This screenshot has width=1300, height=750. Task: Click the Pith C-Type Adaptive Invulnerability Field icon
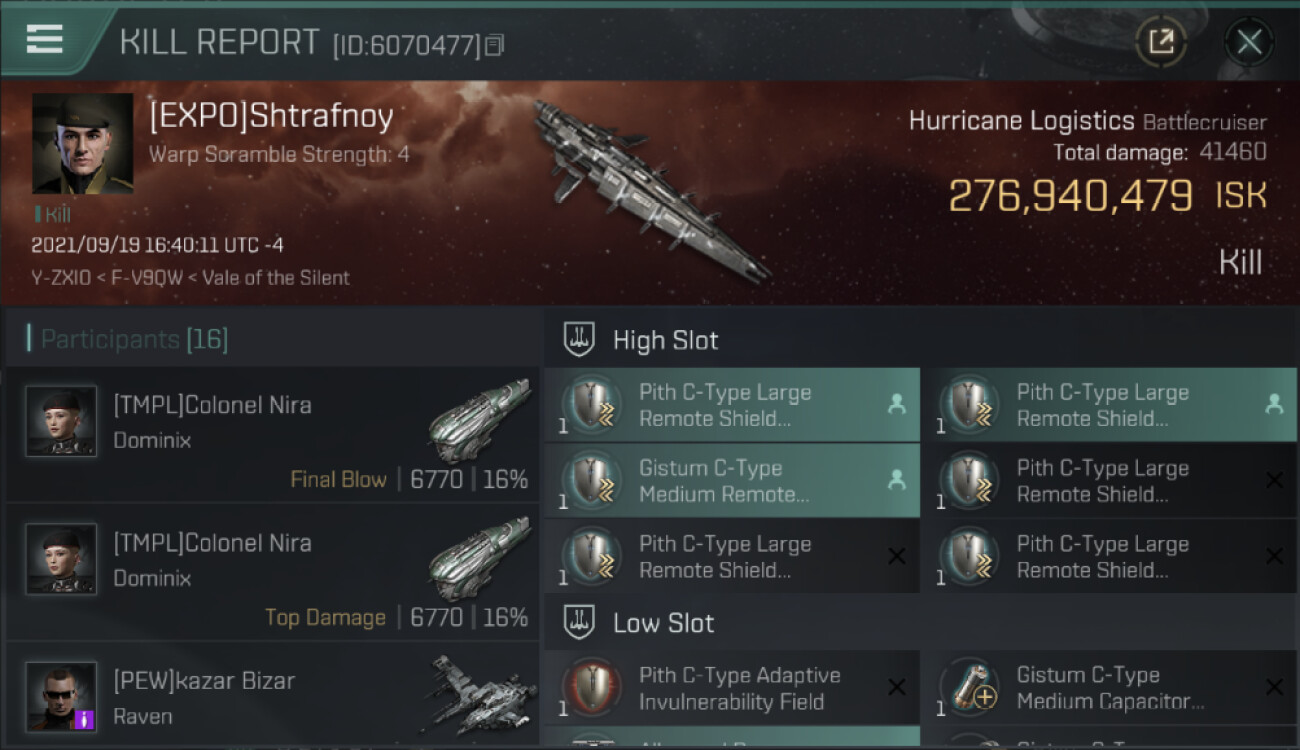click(590, 688)
